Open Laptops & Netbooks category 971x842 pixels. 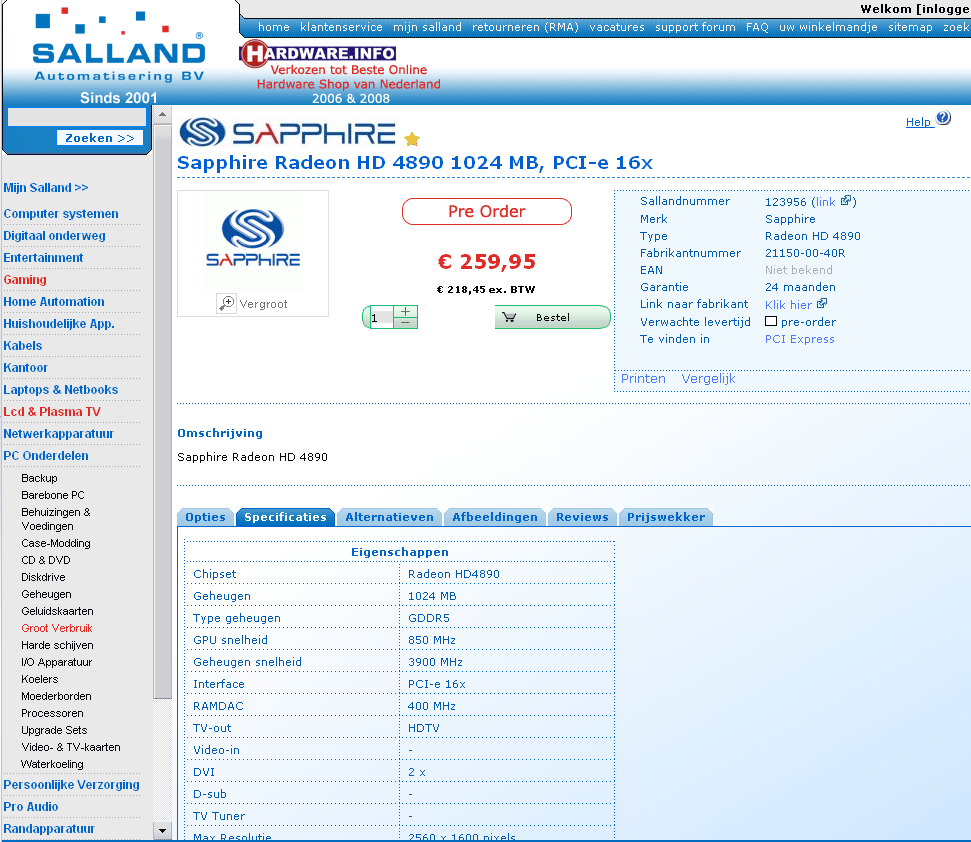coord(61,389)
